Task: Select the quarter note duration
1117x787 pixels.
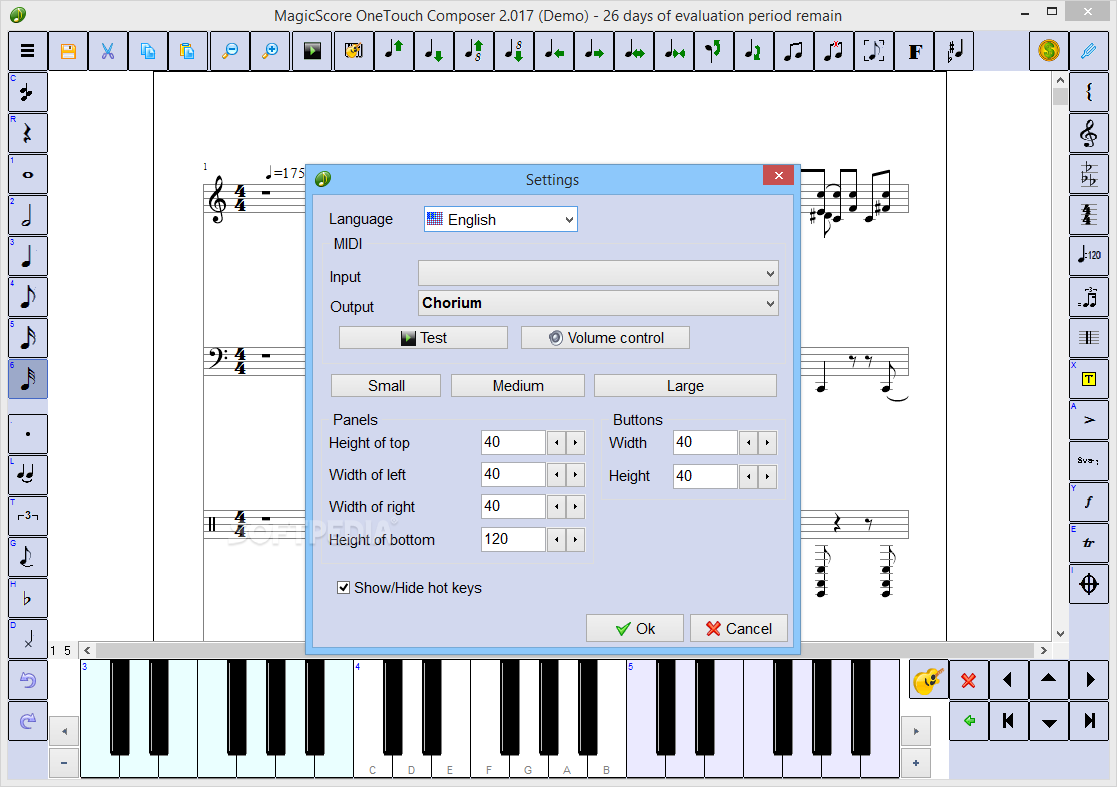Action: point(28,256)
